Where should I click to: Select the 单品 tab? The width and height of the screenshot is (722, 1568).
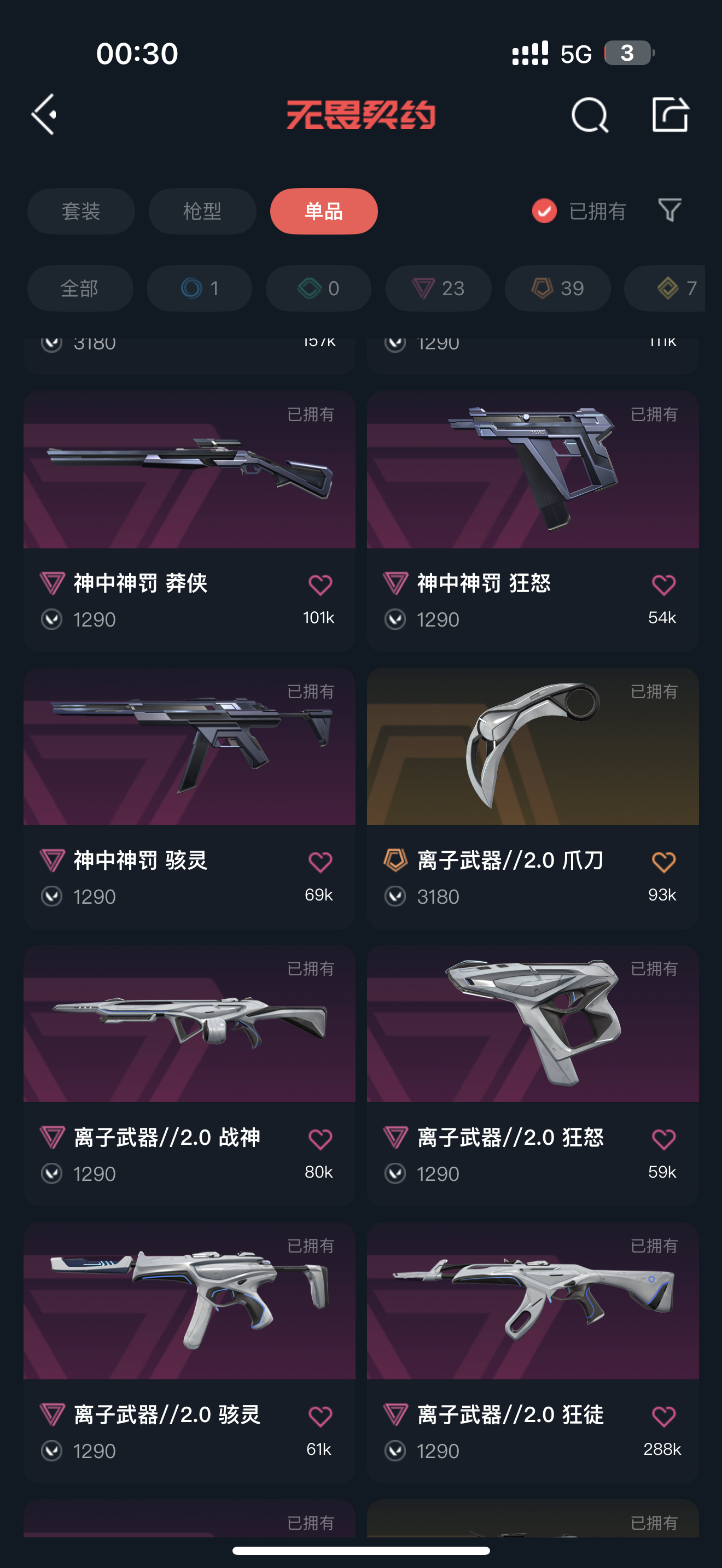pos(324,211)
